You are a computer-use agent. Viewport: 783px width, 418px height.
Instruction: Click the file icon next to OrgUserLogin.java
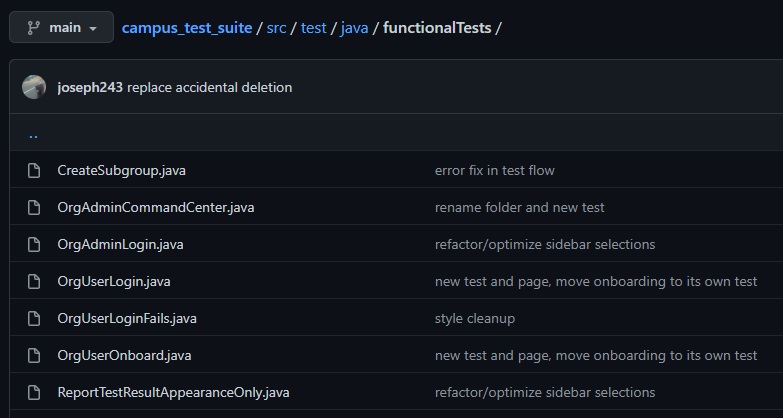pos(34,281)
